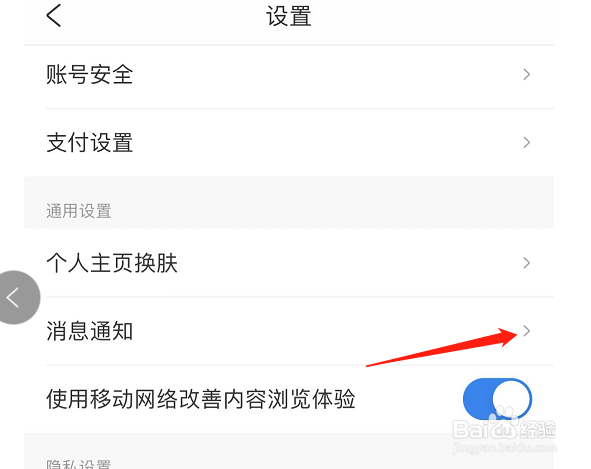Click the 设置 page title
Image resolution: width=591 pixels, height=469 pixels.
pyautogui.click(x=289, y=16)
